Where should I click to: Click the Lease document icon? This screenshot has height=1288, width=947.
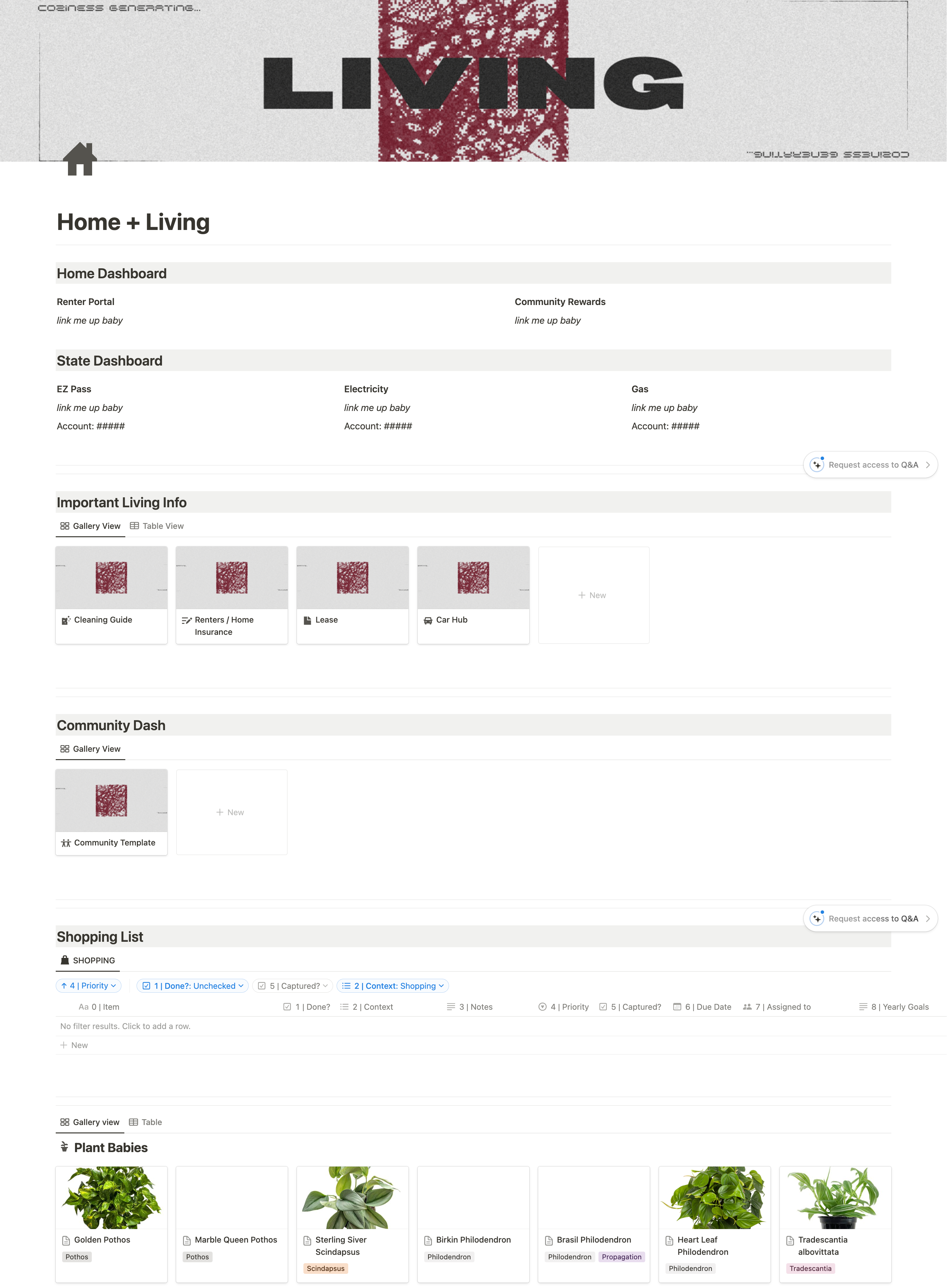click(x=307, y=620)
